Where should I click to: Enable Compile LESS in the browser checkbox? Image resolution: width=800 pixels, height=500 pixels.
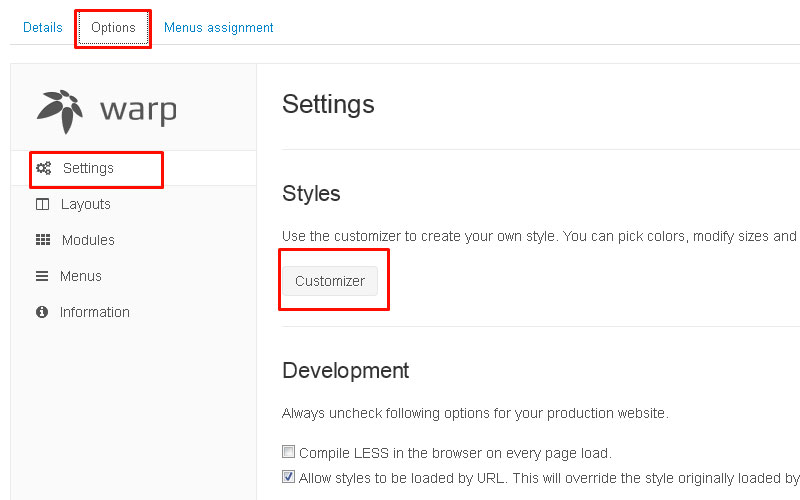289,452
